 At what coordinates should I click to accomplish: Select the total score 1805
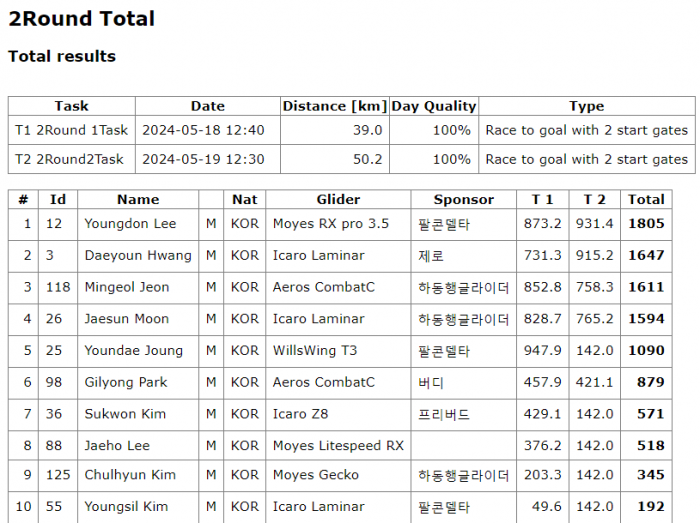coord(646,224)
